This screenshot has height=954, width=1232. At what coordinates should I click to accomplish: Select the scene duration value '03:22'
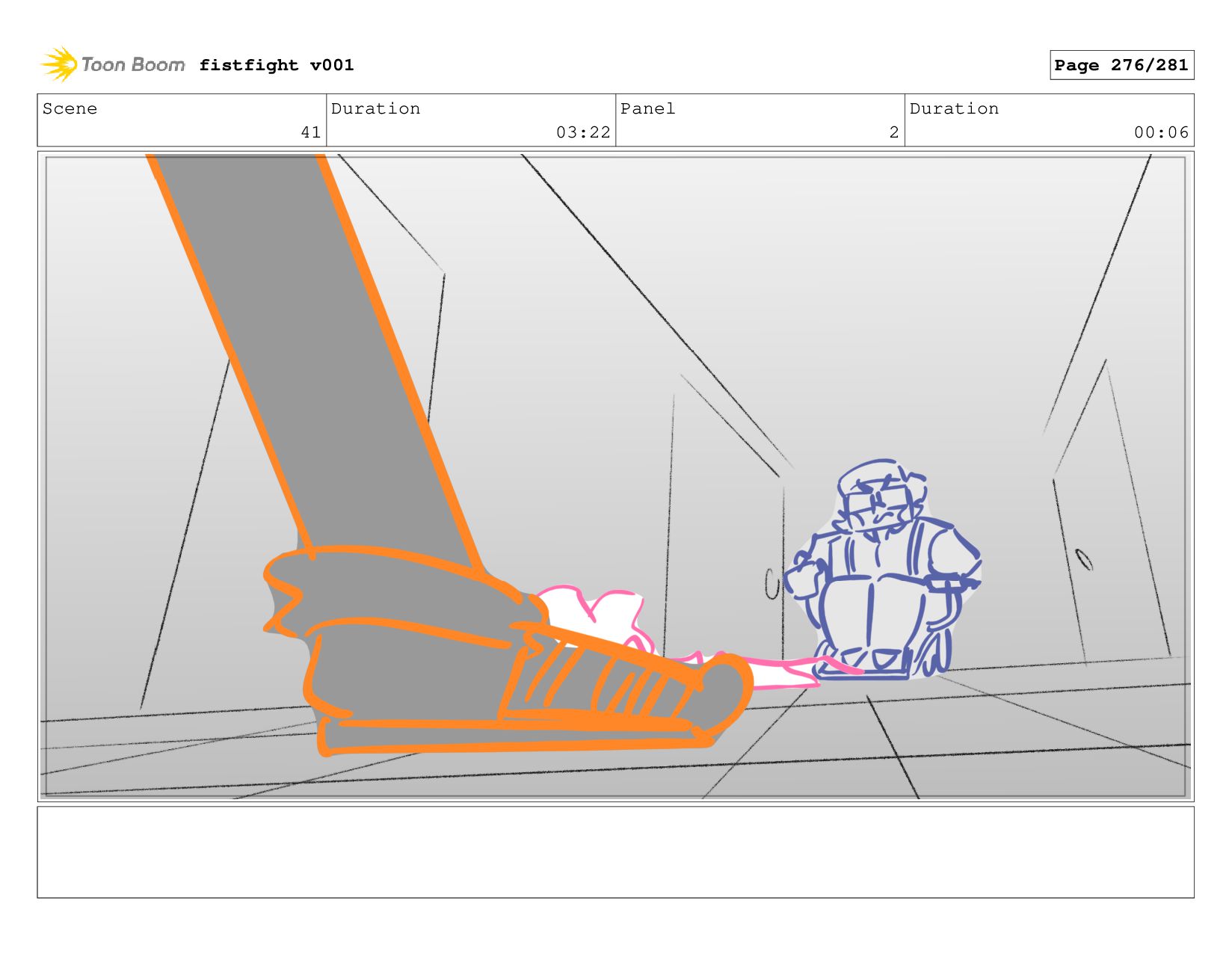point(583,132)
